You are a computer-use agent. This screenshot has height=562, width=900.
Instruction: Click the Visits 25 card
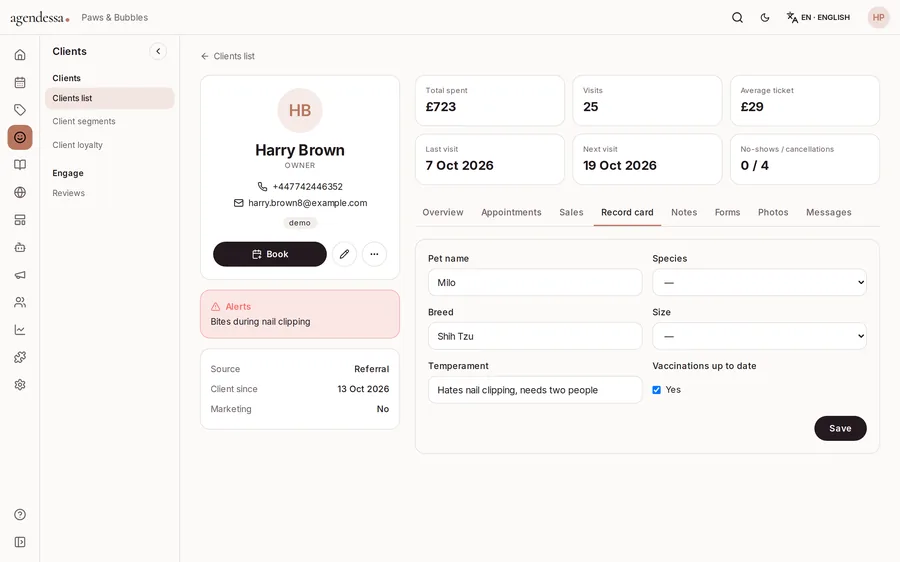(647, 100)
